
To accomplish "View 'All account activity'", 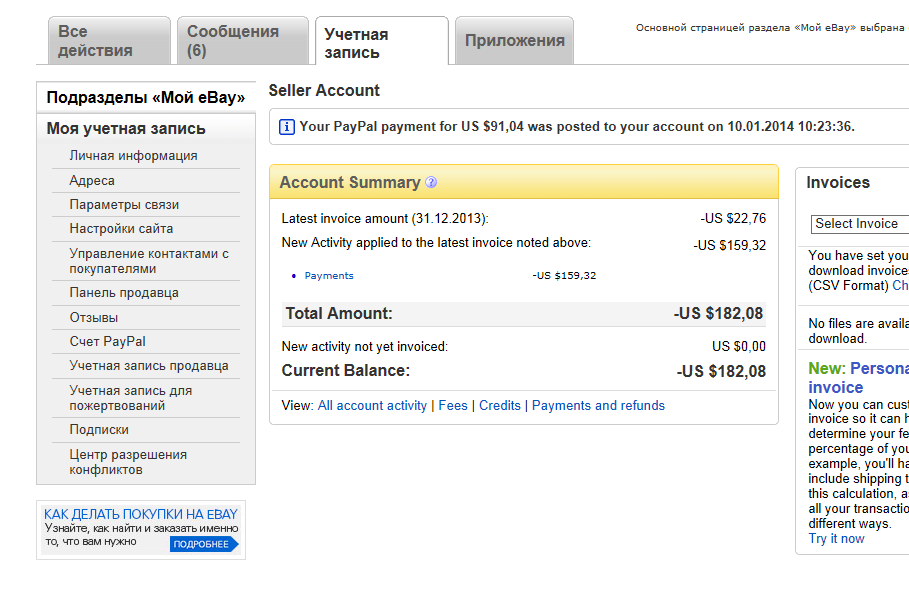I will pos(372,405).
